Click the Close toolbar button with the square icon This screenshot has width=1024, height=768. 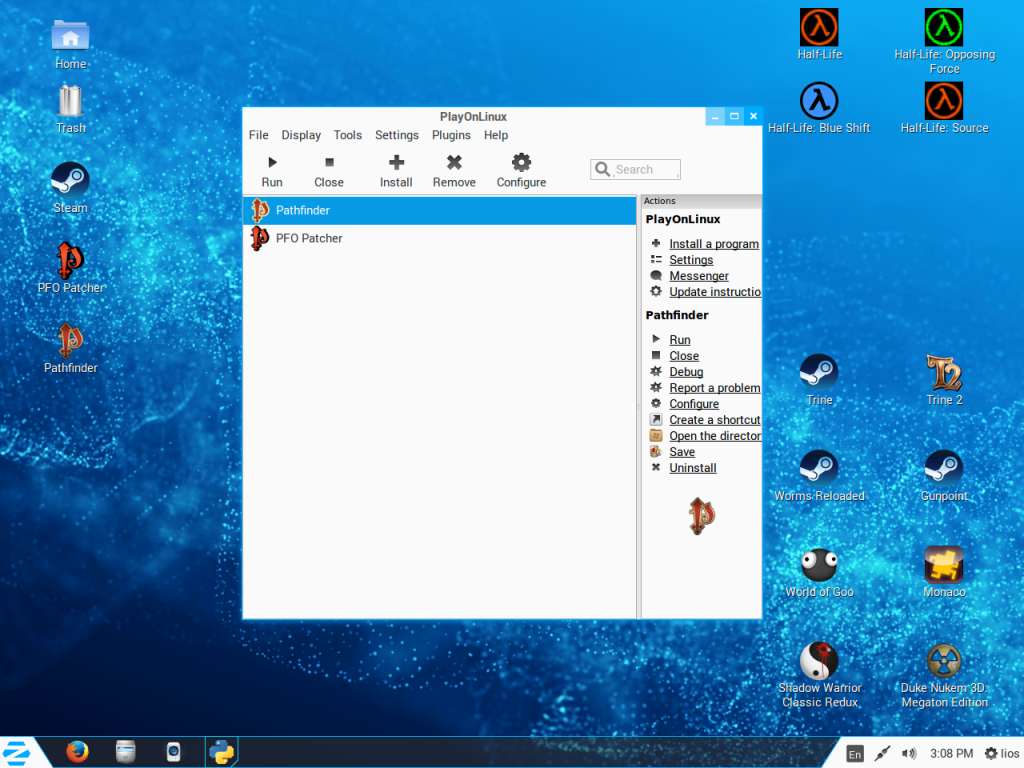(328, 171)
